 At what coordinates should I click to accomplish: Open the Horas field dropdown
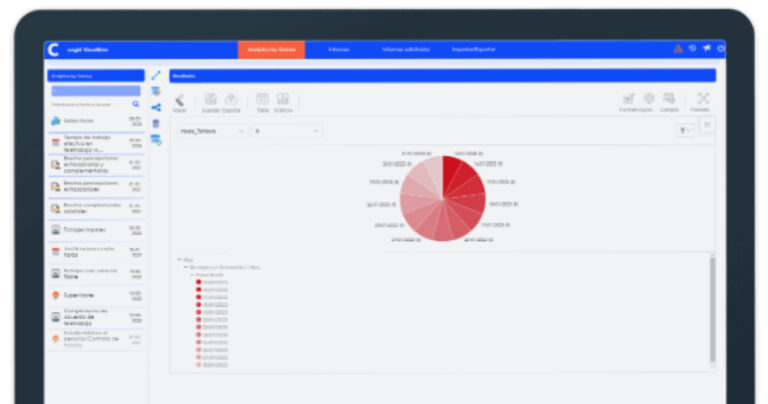pyautogui.click(x=212, y=131)
